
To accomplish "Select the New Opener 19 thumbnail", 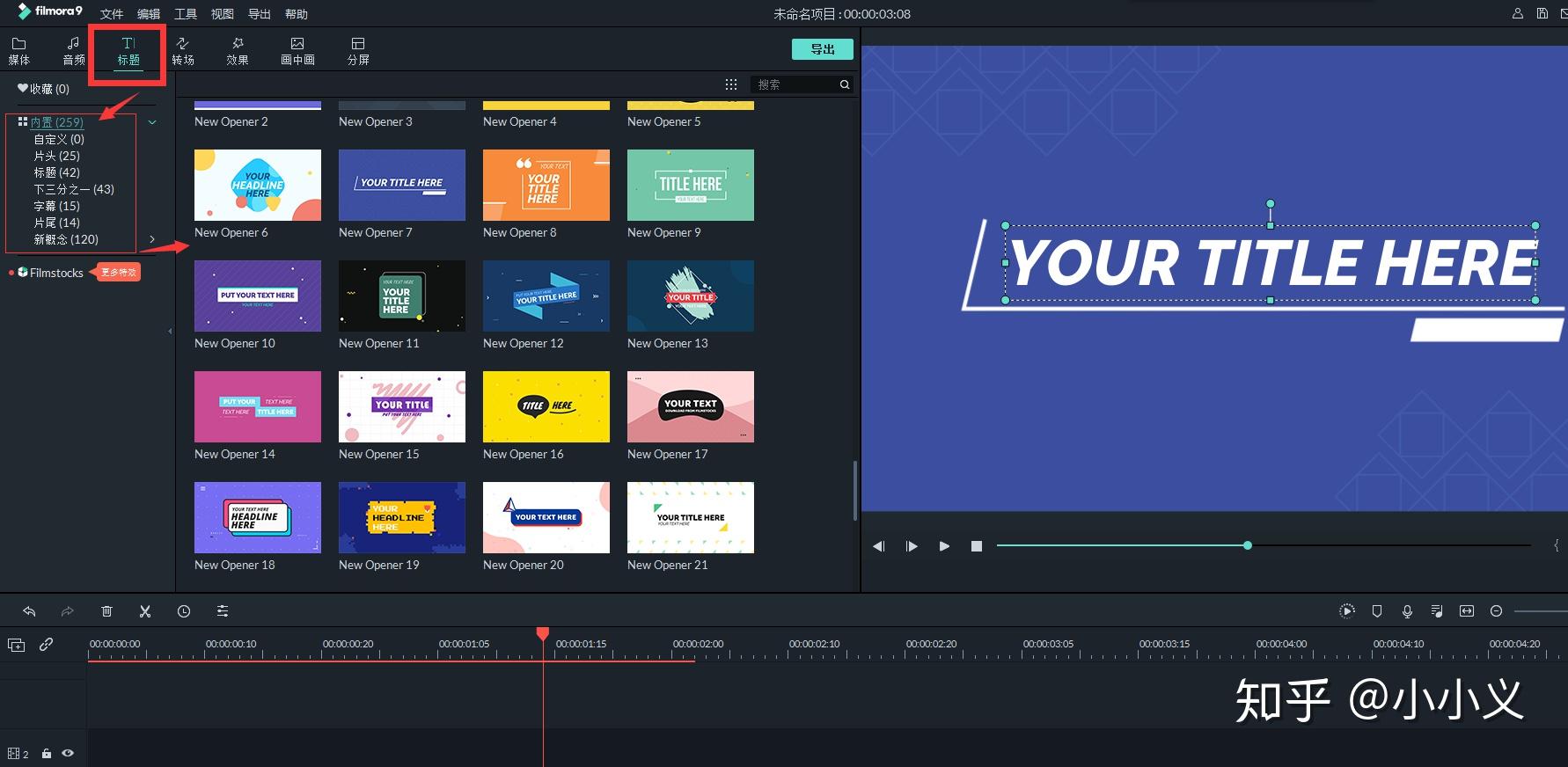I will click(x=402, y=517).
